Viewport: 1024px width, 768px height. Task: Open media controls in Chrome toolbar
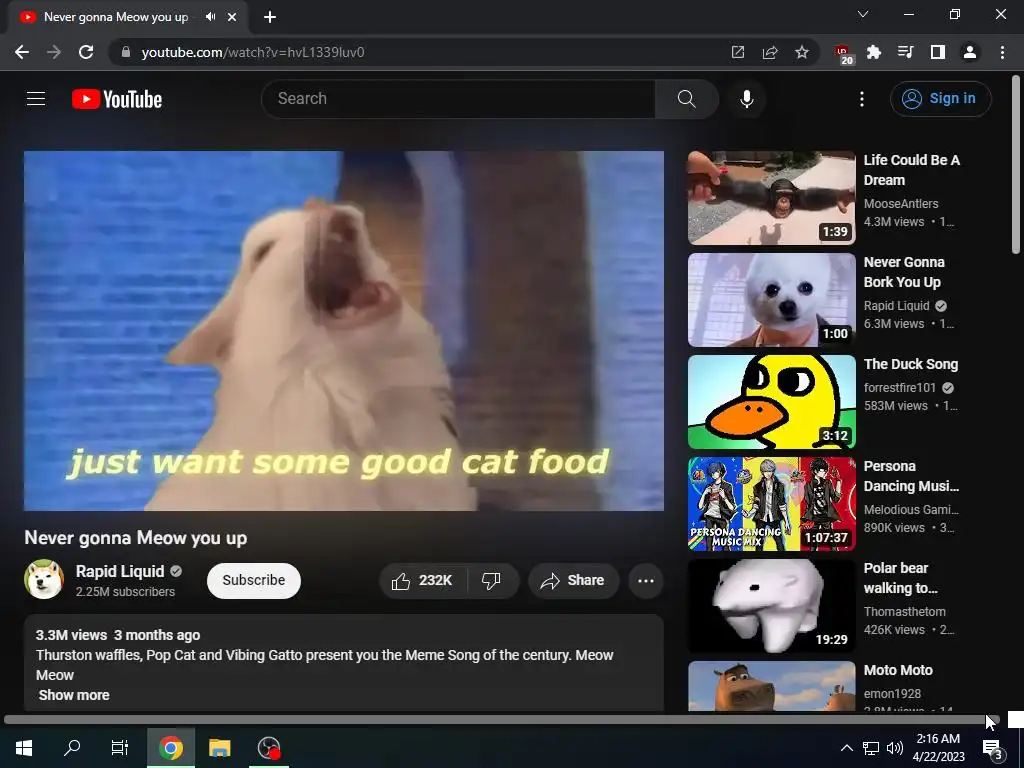(x=906, y=52)
